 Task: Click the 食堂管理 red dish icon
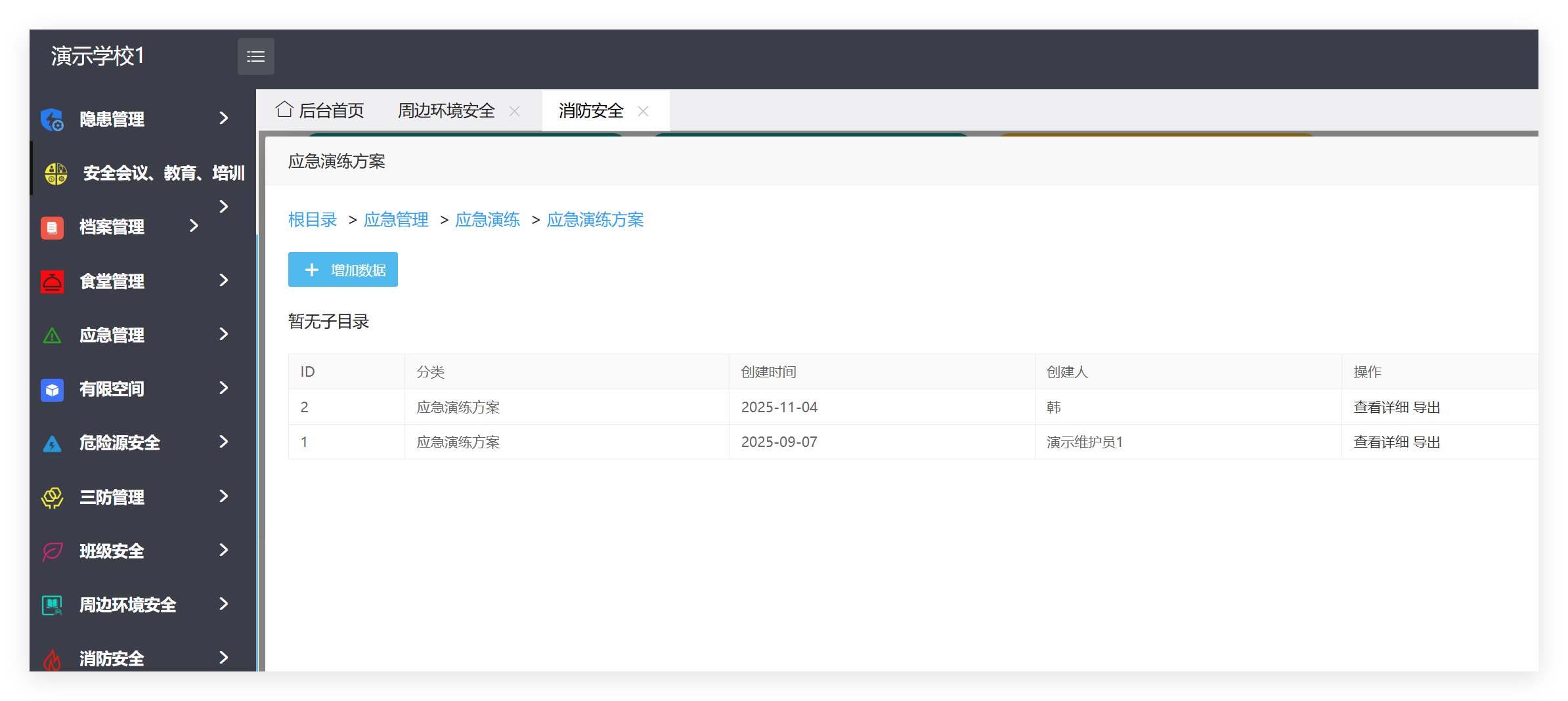coord(52,281)
